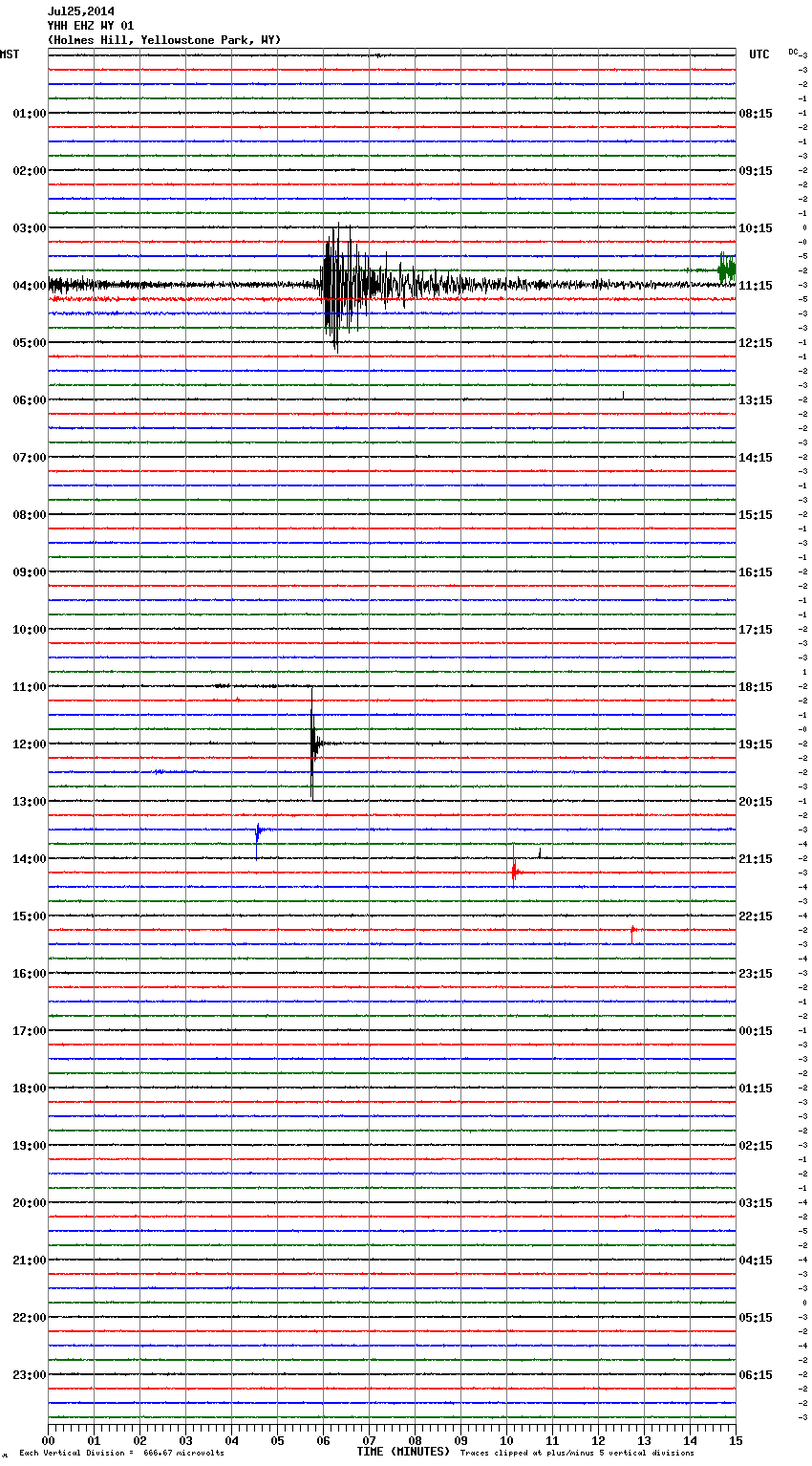Click the traces clipped footnote text
812x1466 pixels.
coord(577,1454)
